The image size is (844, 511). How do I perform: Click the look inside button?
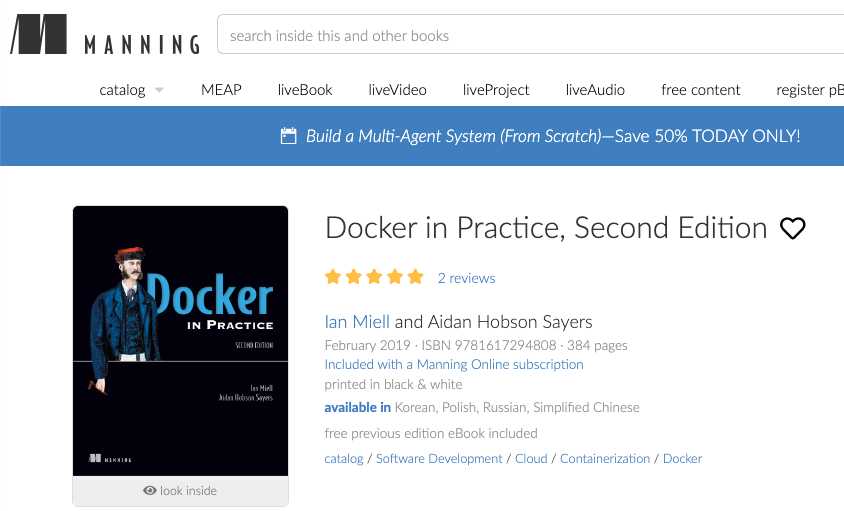click(x=180, y=491)
